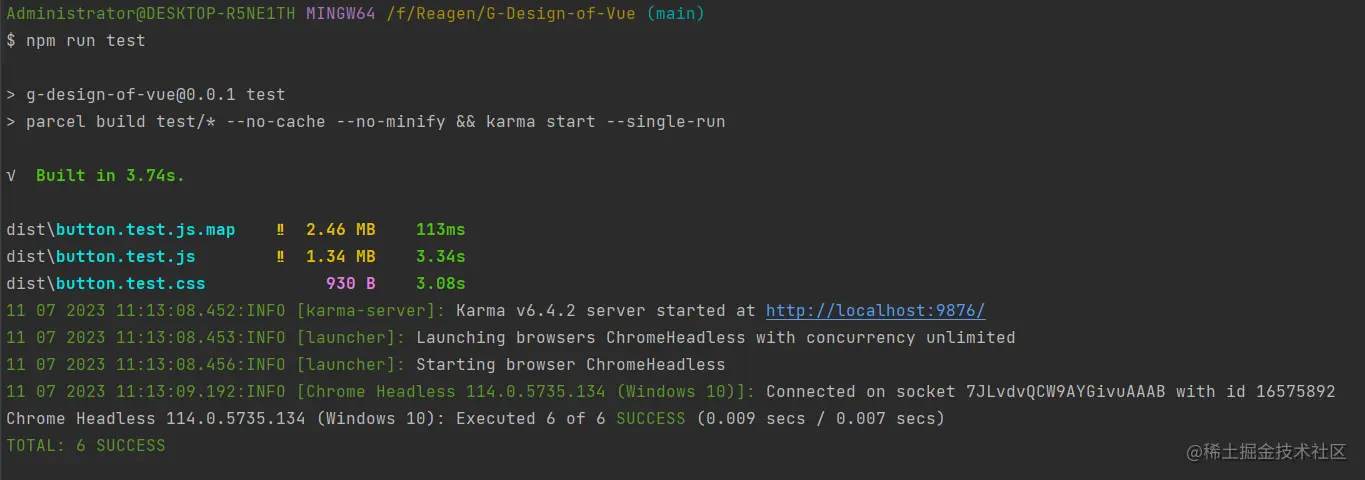
Task: Click the '1.34 MB' size value
Action: (341, 257)
